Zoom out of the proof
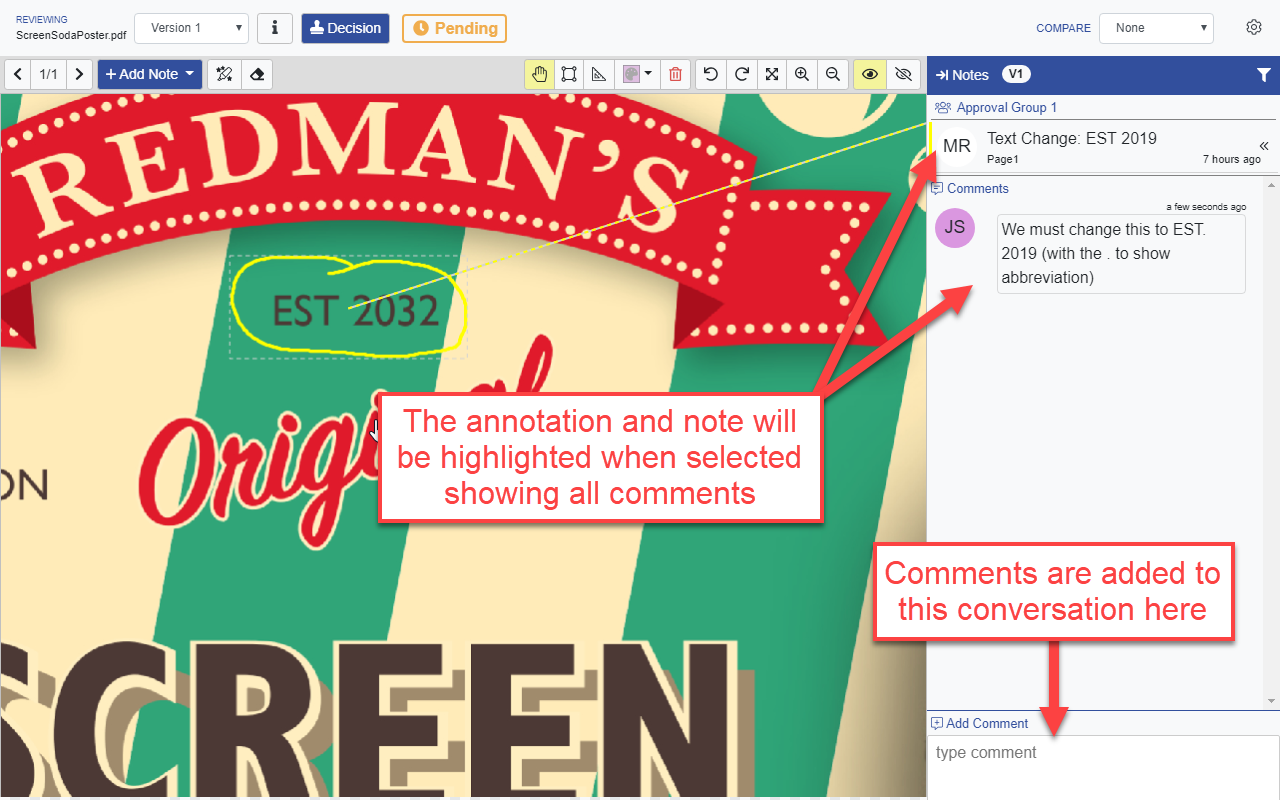1280x800 pixels. click(x=832, y=74)
